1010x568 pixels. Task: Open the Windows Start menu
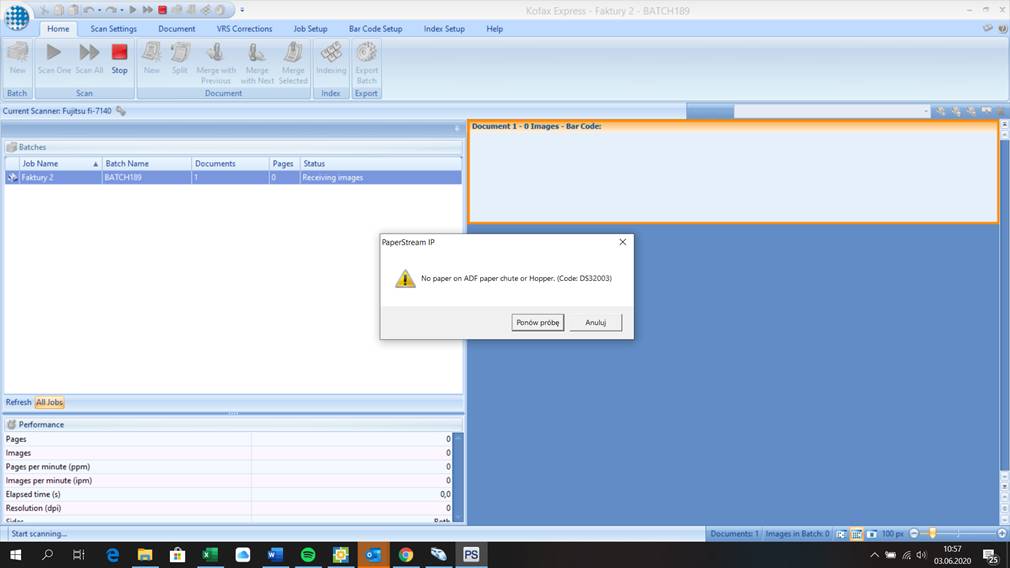[x=15, y=554]
